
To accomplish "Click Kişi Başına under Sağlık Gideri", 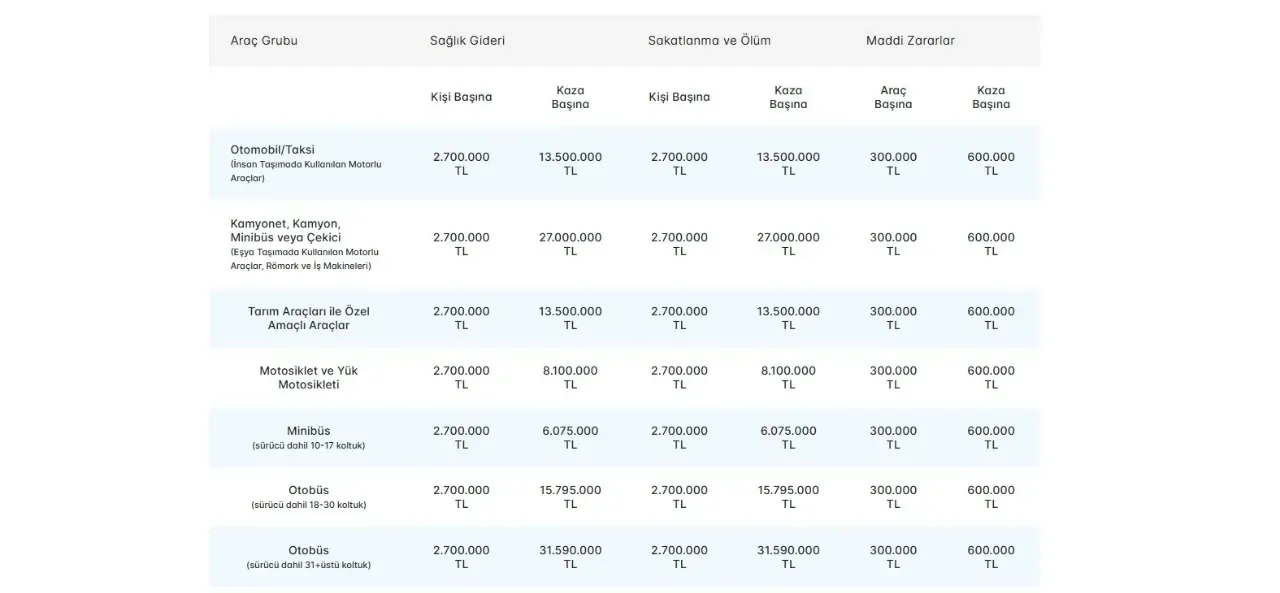I will (461, 97).
